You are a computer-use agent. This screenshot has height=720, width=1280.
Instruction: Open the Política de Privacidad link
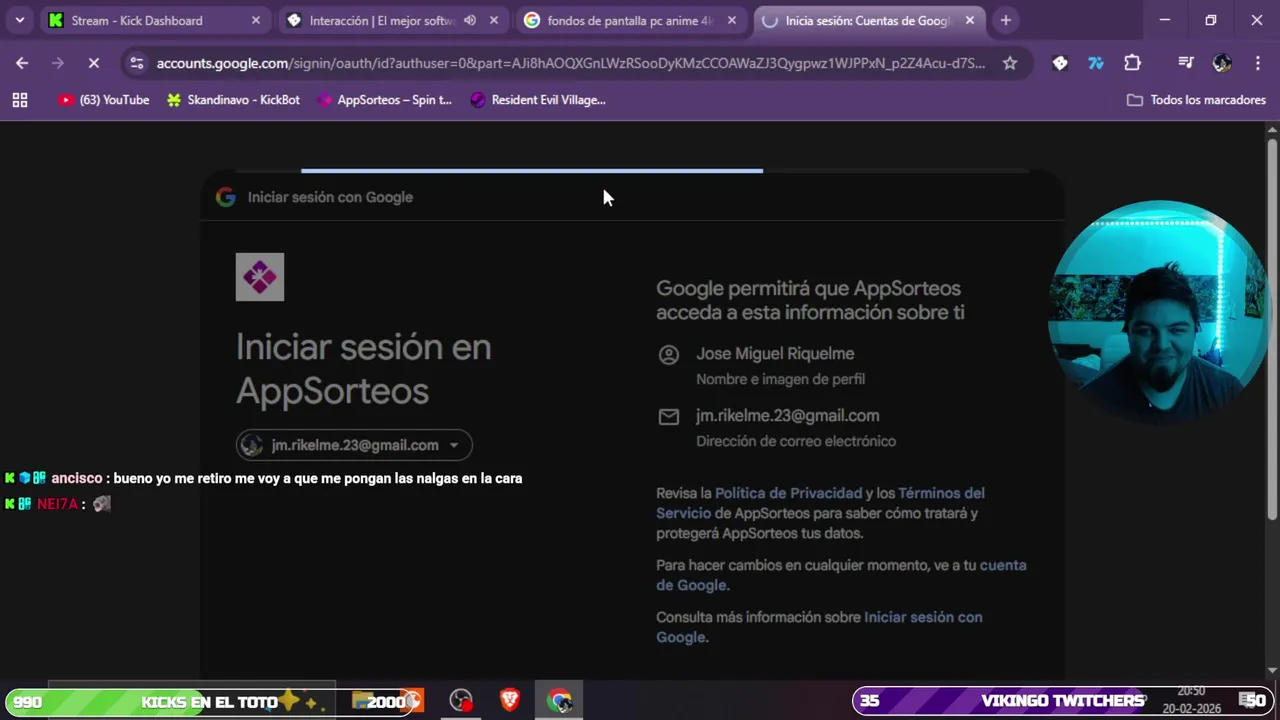click(788, 493)
